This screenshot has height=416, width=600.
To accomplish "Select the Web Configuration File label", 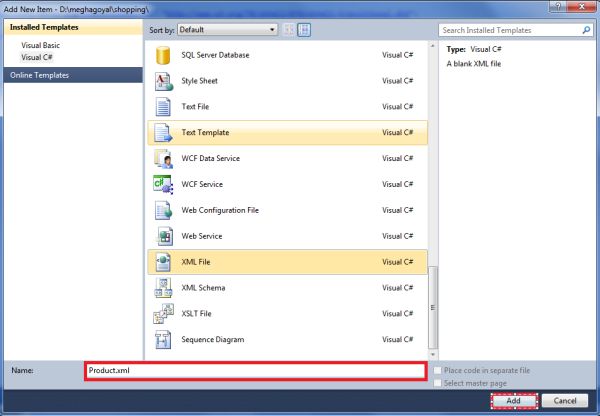I will 220,210.
